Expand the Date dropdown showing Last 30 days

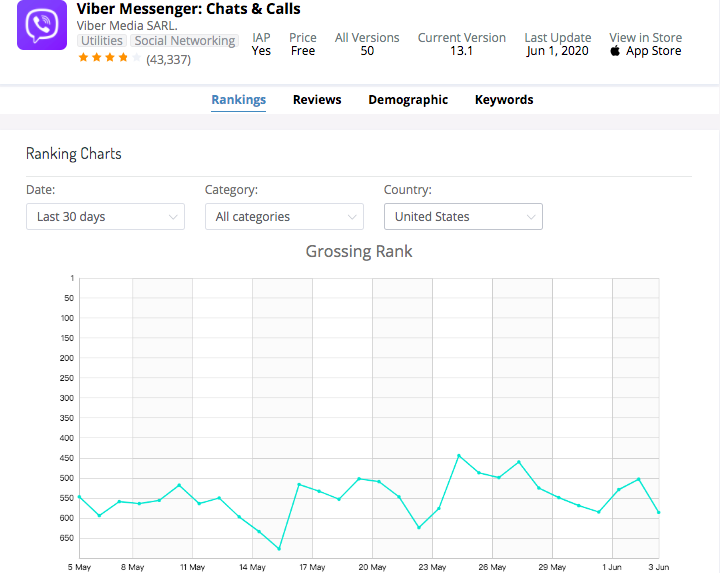point(105,216)
